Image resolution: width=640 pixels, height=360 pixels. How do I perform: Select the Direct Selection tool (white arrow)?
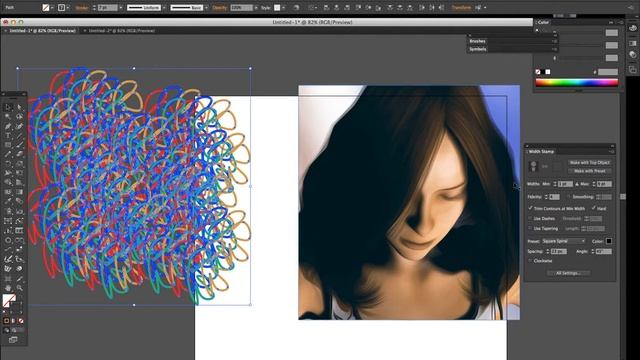[x=19, y=107]
